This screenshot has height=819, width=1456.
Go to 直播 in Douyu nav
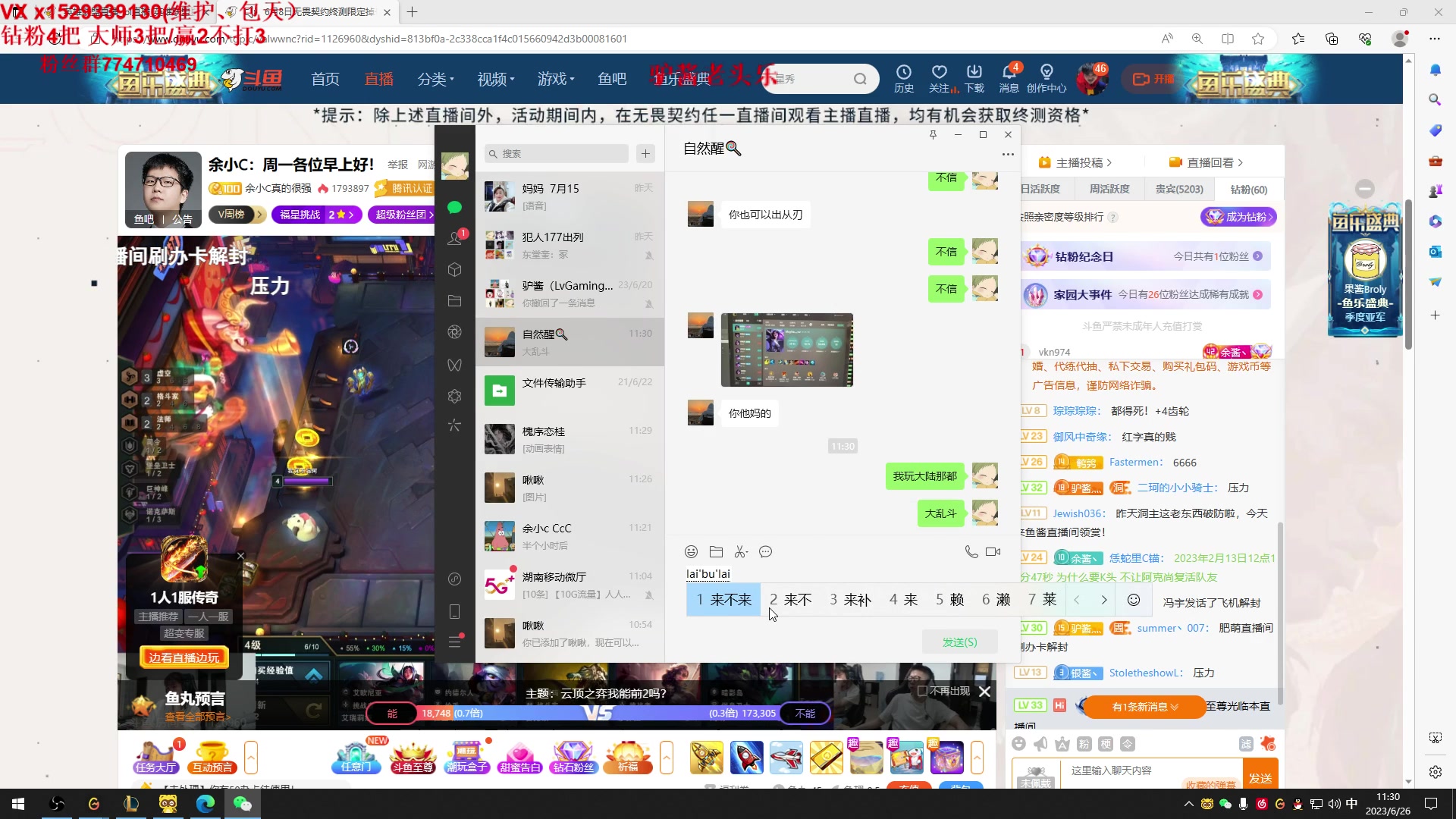[379, 79]
